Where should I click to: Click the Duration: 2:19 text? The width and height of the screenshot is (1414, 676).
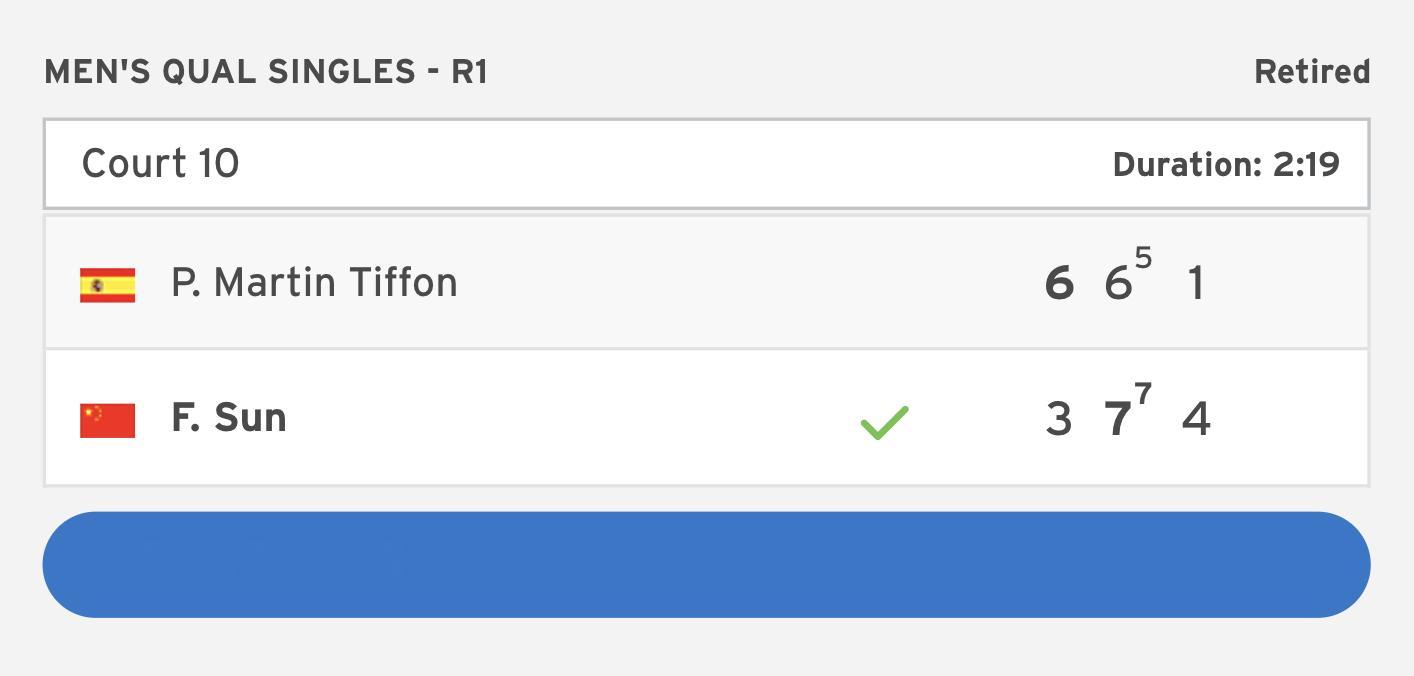coord(1226,165)
